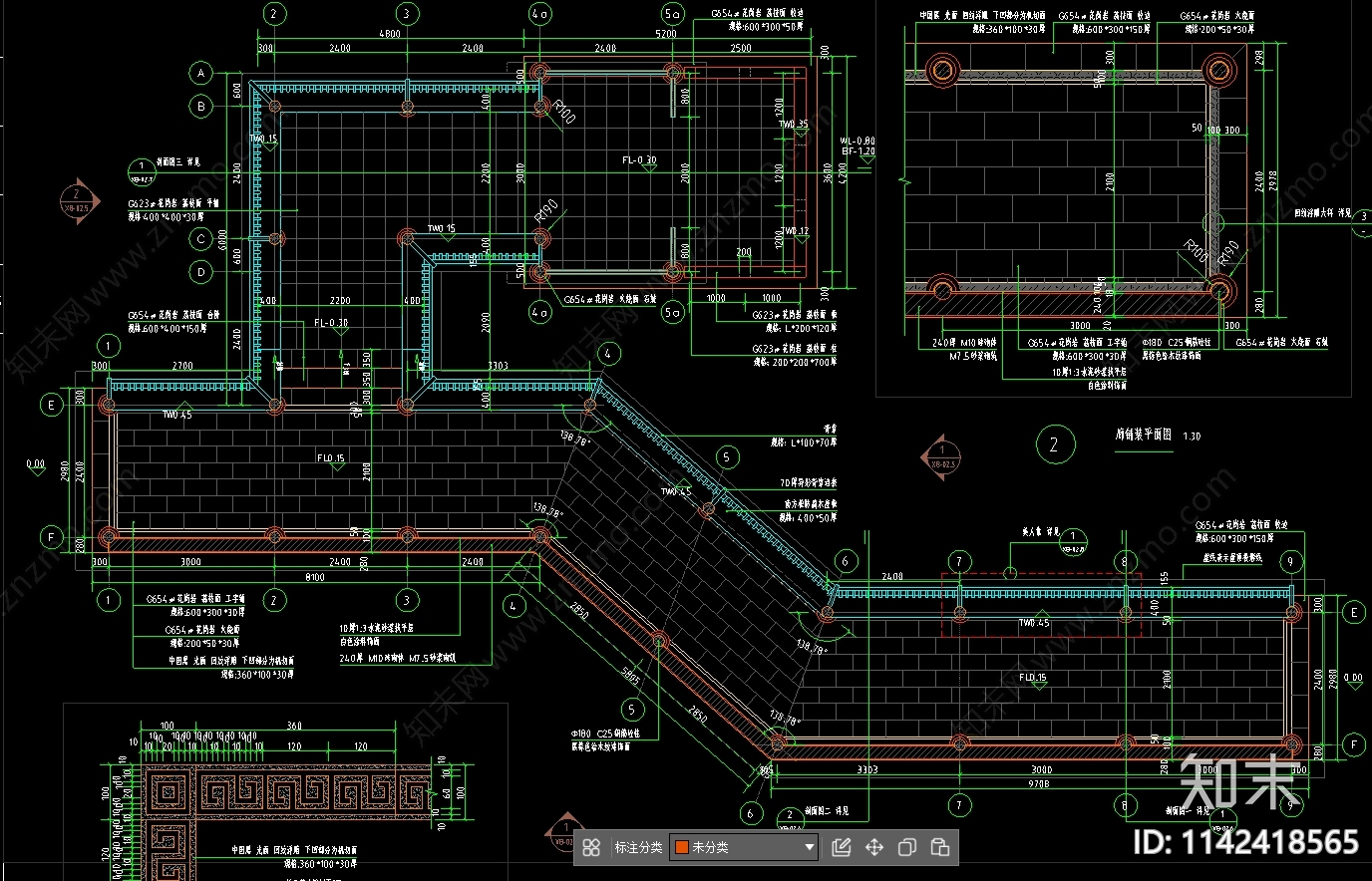The height and width of the screenshot is (881, 1372).
Task: Select the 8100 overall dimension text
Action: [x=314, y=577]
